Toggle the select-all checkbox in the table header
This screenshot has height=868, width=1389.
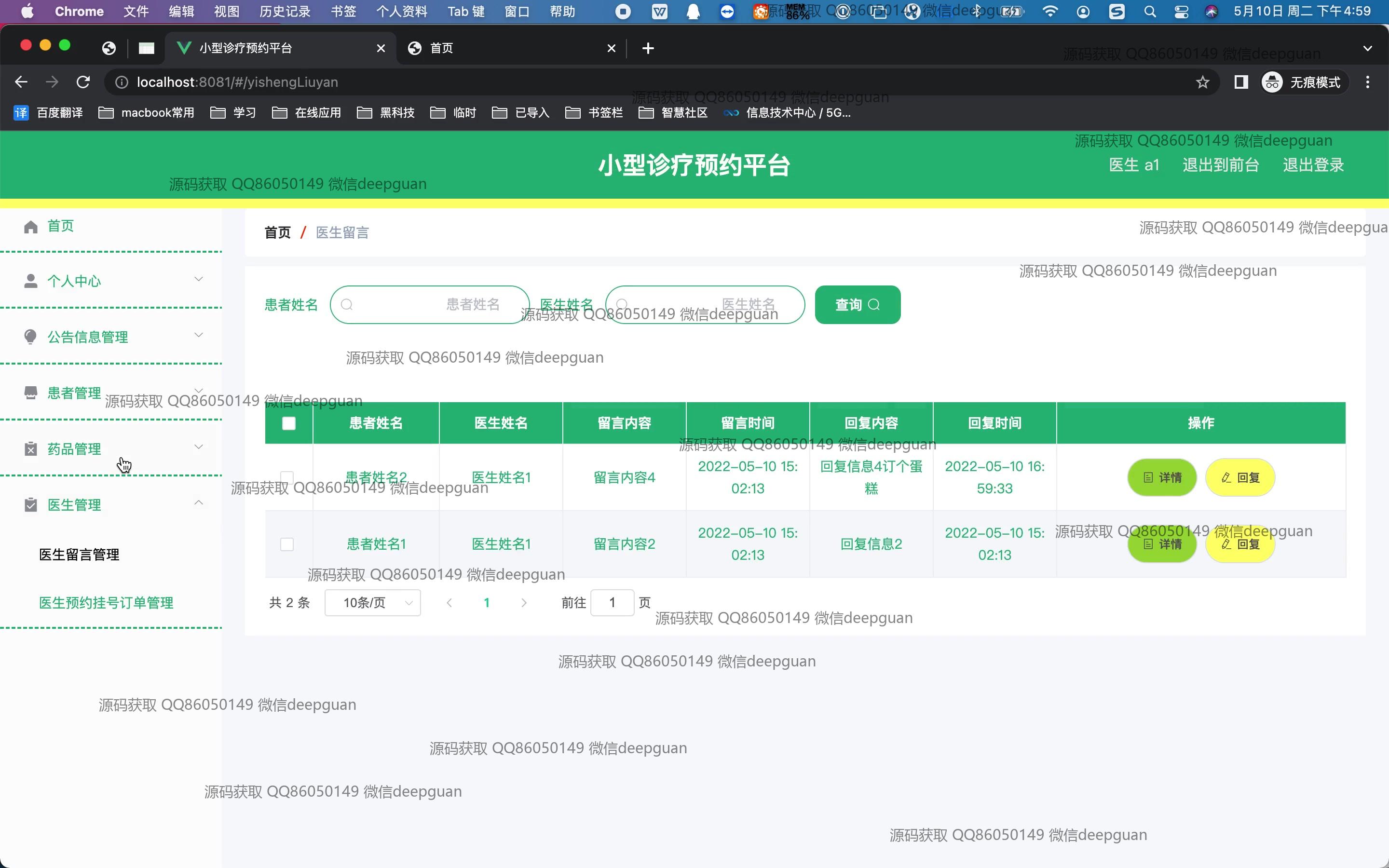(x=289, y=423)
